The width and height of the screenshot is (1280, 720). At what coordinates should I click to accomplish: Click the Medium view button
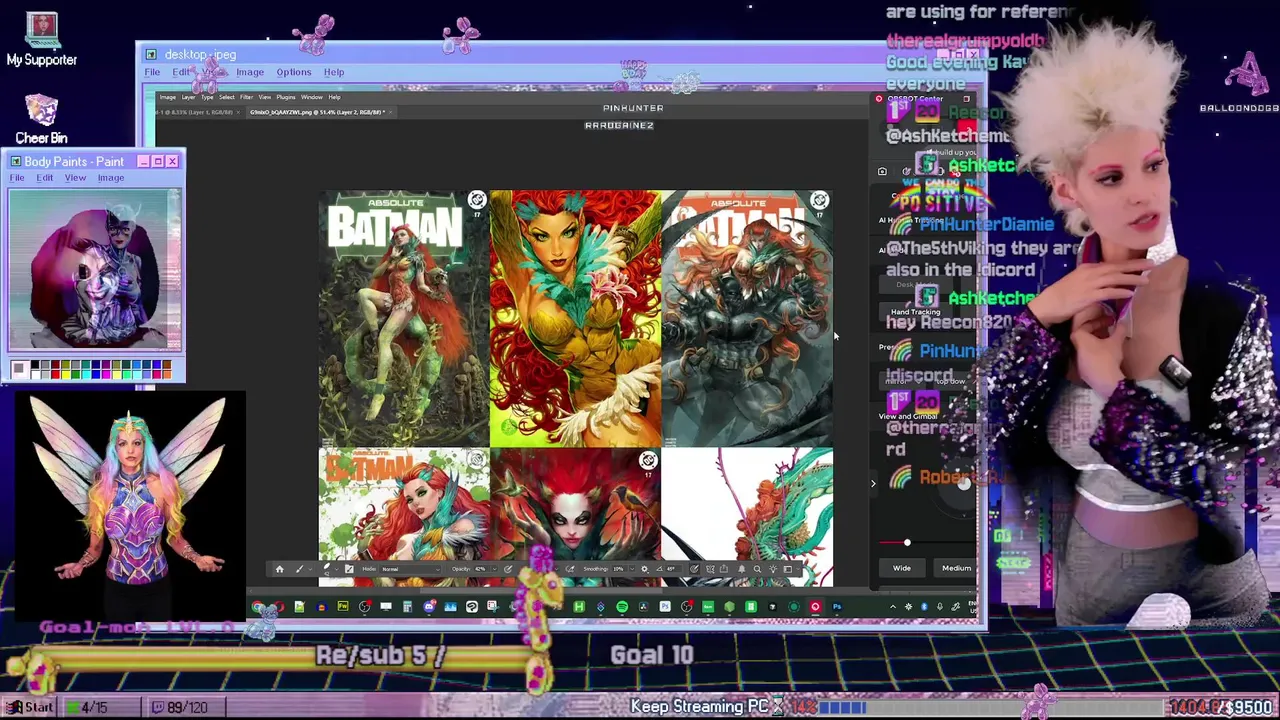[x=956, y=568]
